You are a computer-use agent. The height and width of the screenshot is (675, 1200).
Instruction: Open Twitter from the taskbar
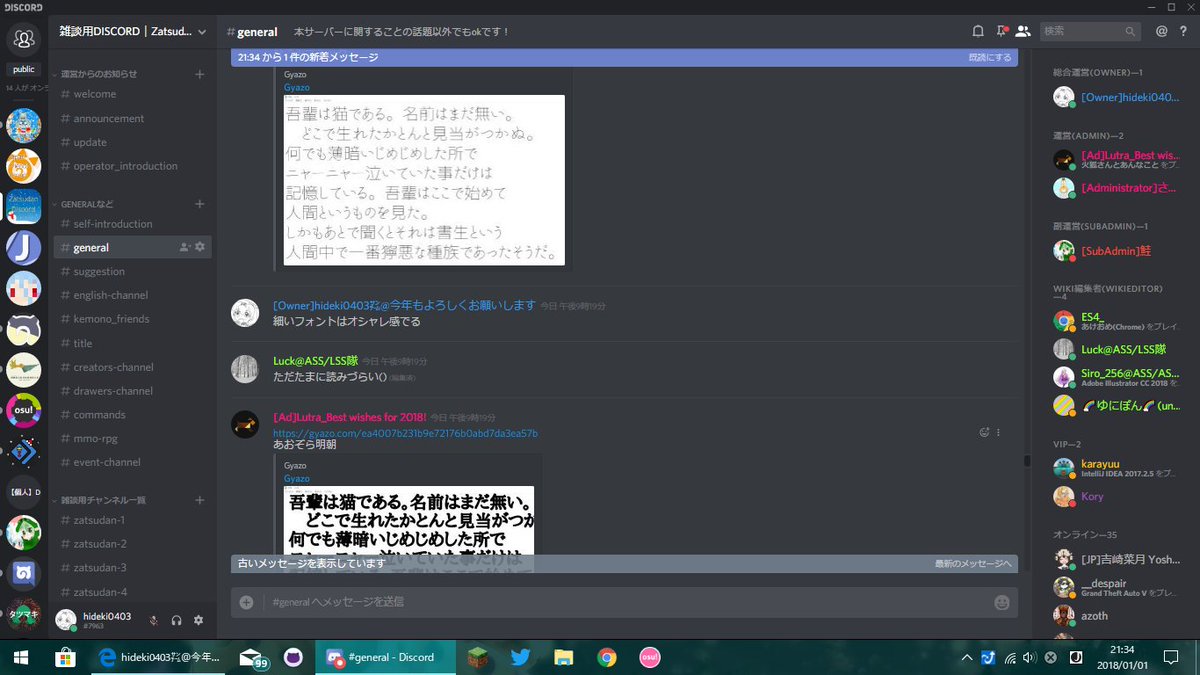click(x=519, y=657)
